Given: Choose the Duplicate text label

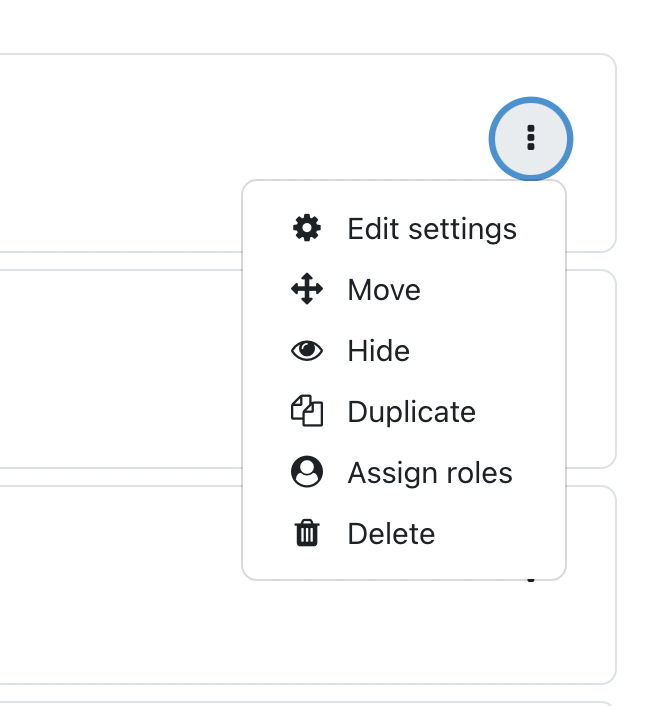Looking at the screenshot, I should pos(411,412).
